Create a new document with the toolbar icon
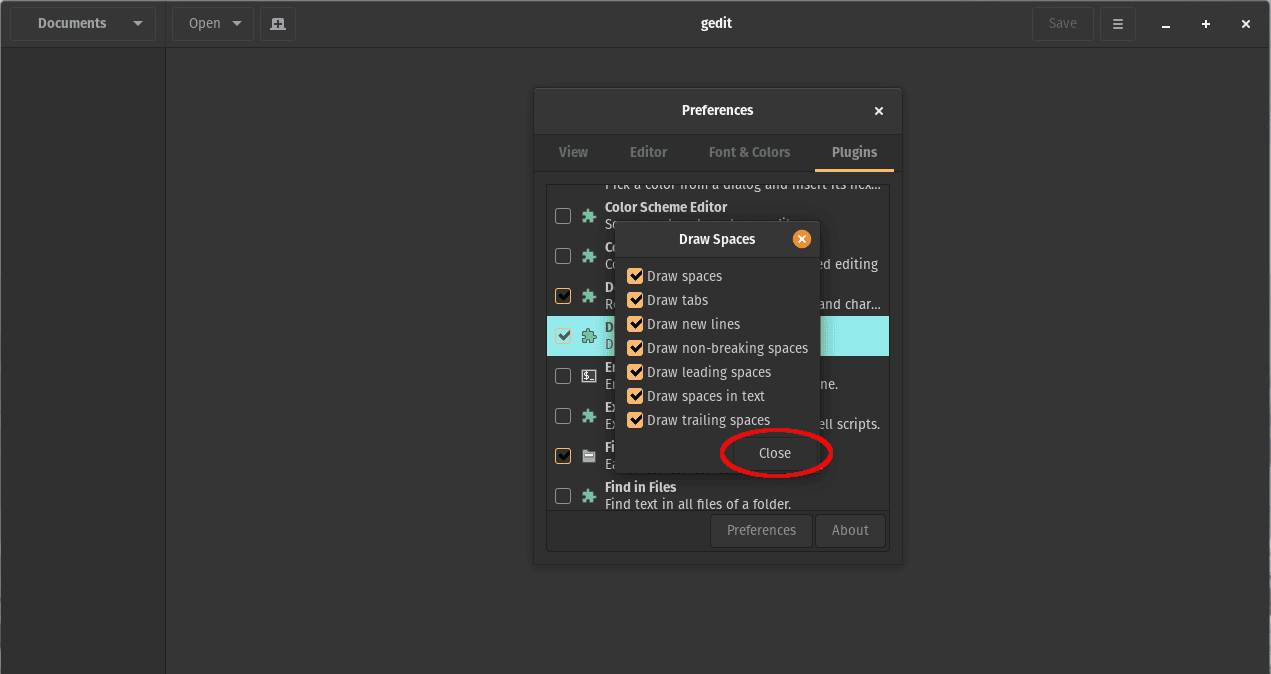Screen dimensions: 1271x674 tap(278, 24)
